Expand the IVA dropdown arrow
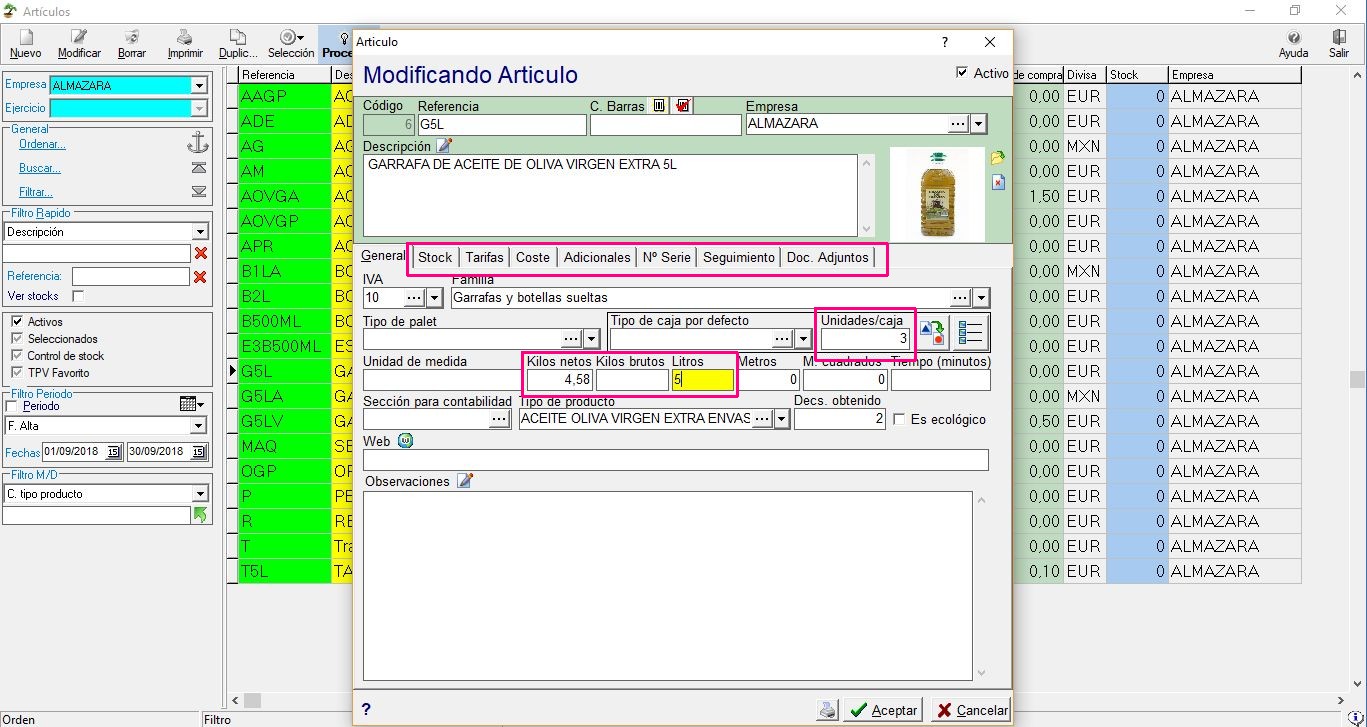The height and width of the screenshot is (727, 1367). coord(434,298)
